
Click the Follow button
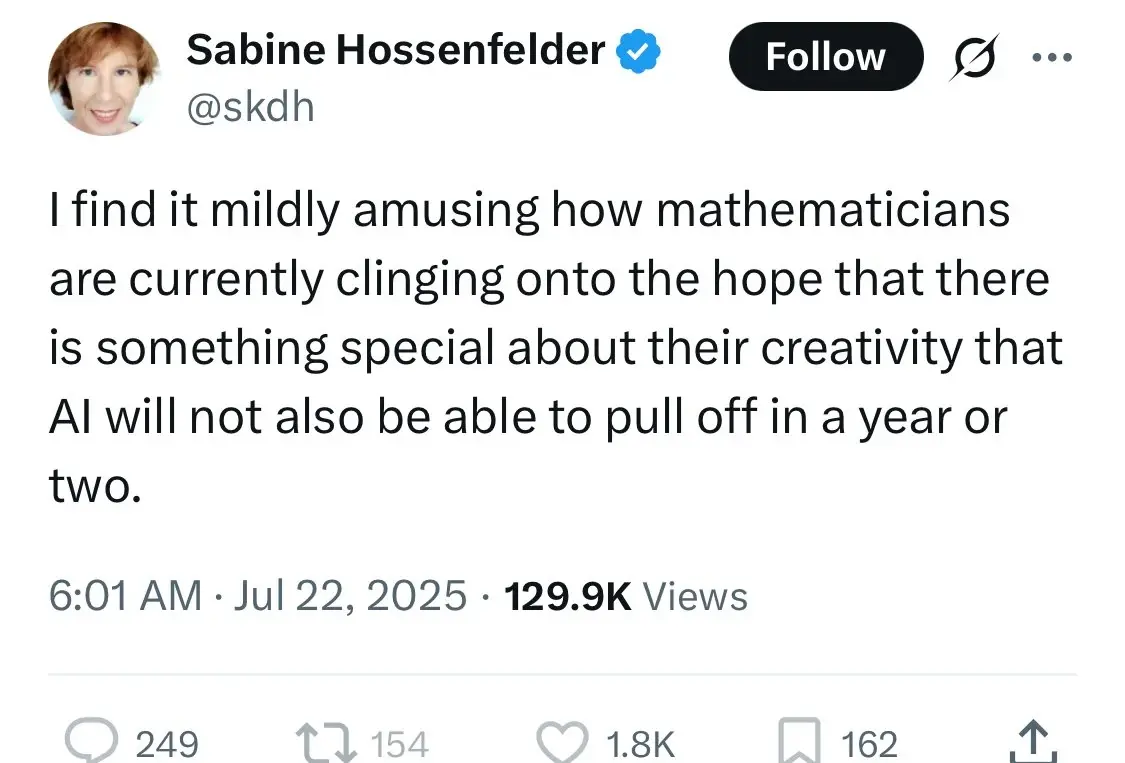click(826, 57)
